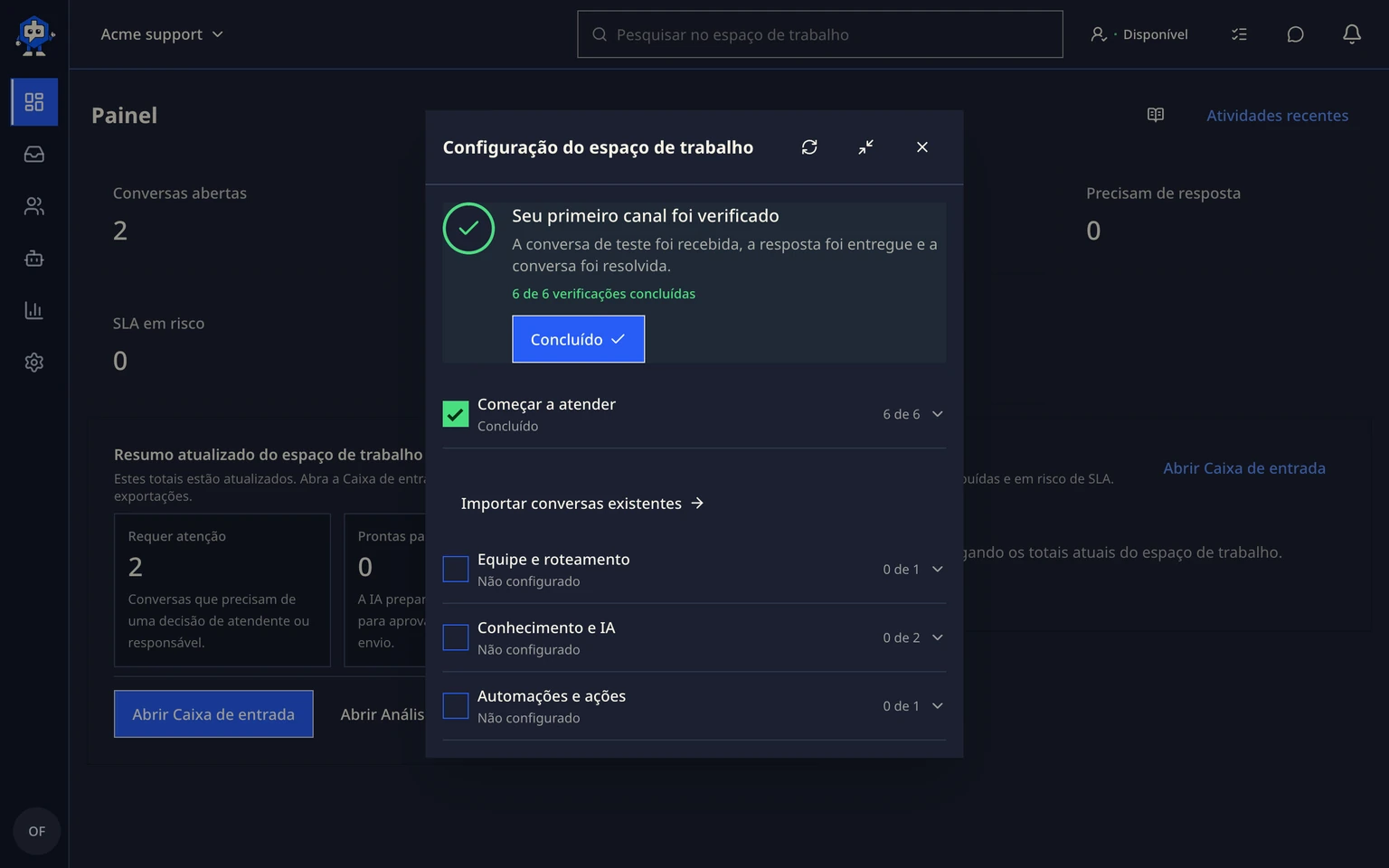Expand the Equipe e roteamento section chevron
This screenshot has width=1389, height=868.
938,570
